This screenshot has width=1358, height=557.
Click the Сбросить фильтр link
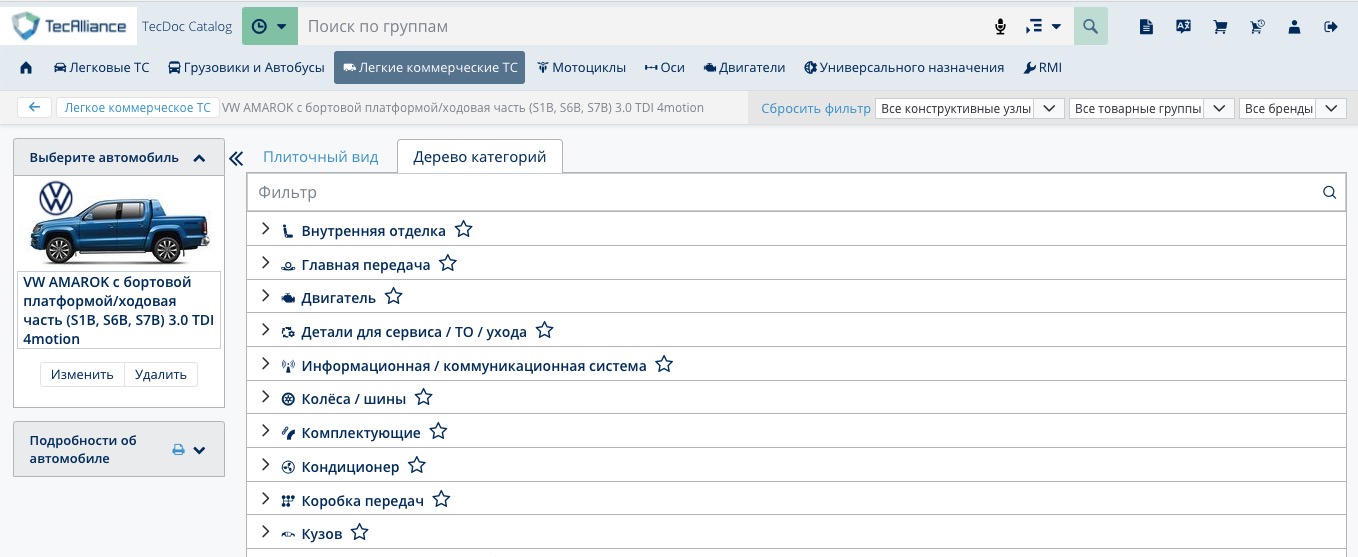pyautogui.click(x=815, y=108)
